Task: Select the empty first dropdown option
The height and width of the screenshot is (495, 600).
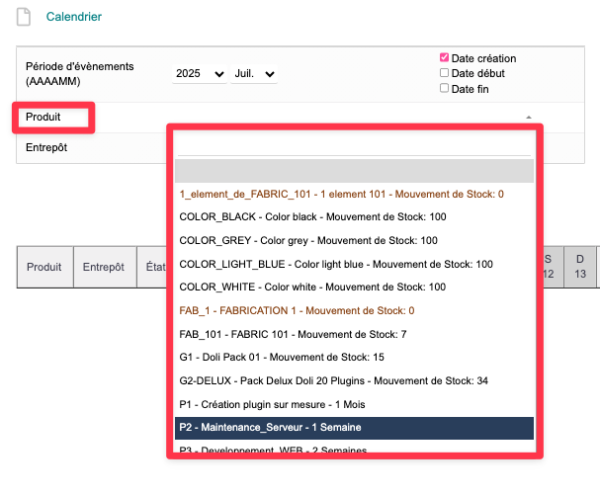Action: tap(354, 170)
